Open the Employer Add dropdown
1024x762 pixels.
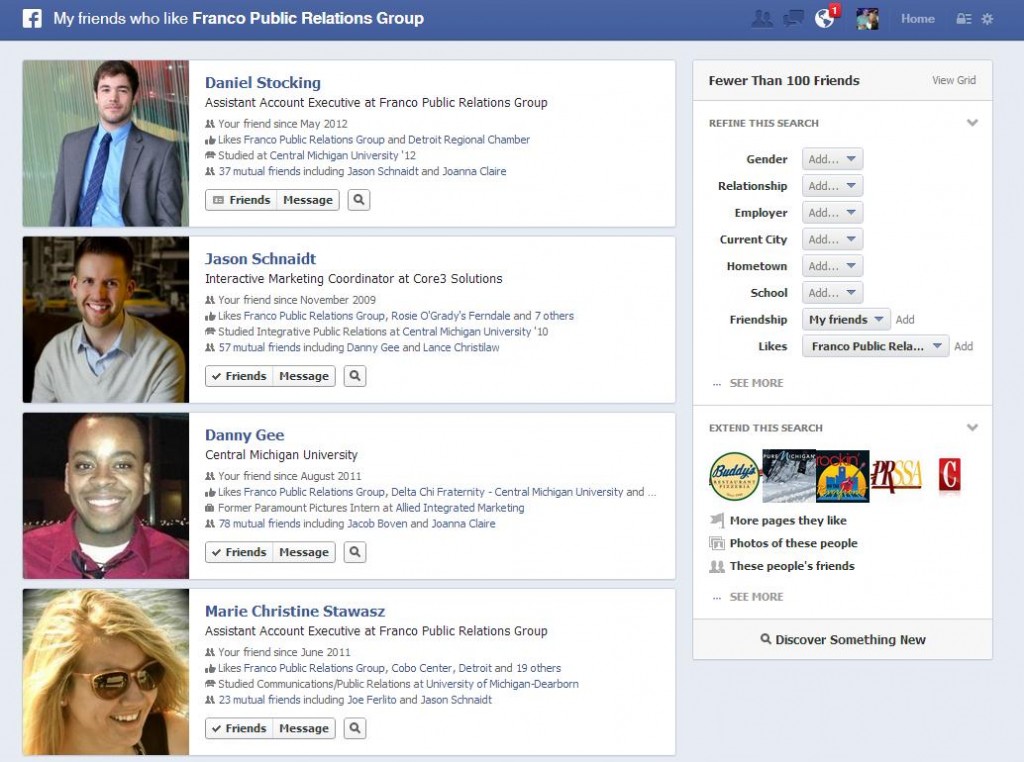coord(832,212)
